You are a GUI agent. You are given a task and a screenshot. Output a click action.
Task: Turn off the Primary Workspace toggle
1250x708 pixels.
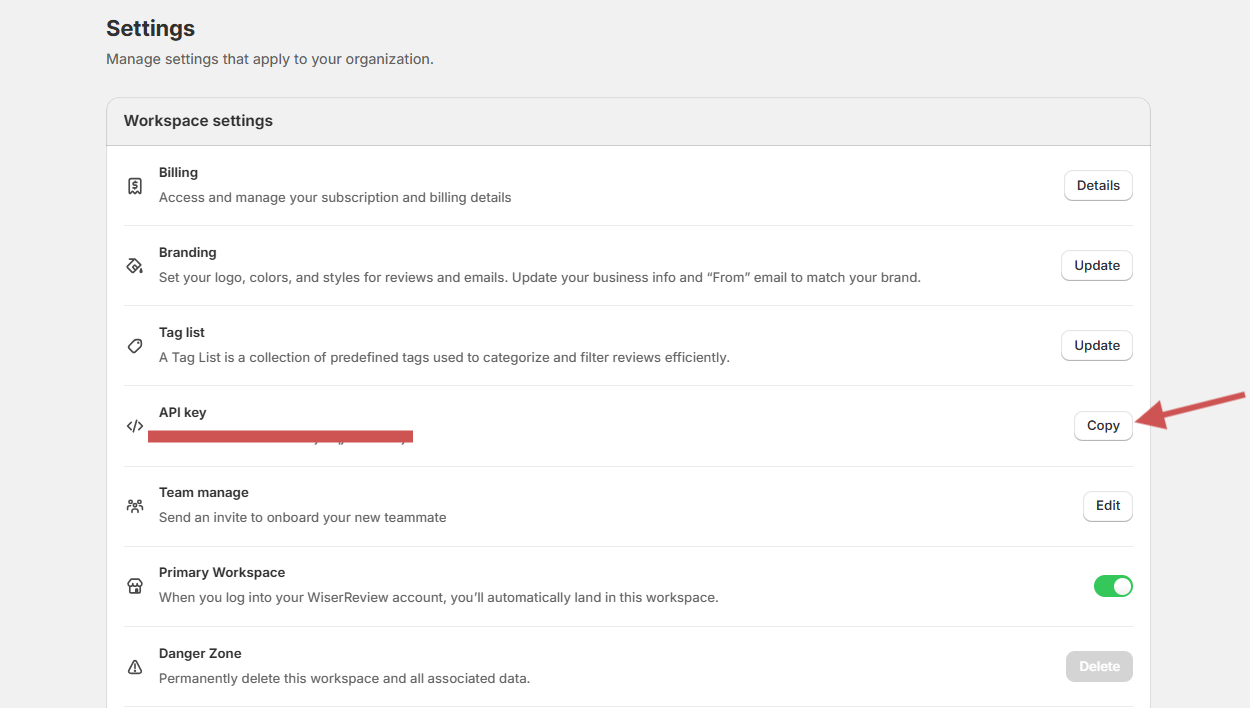click(1113, 586)
